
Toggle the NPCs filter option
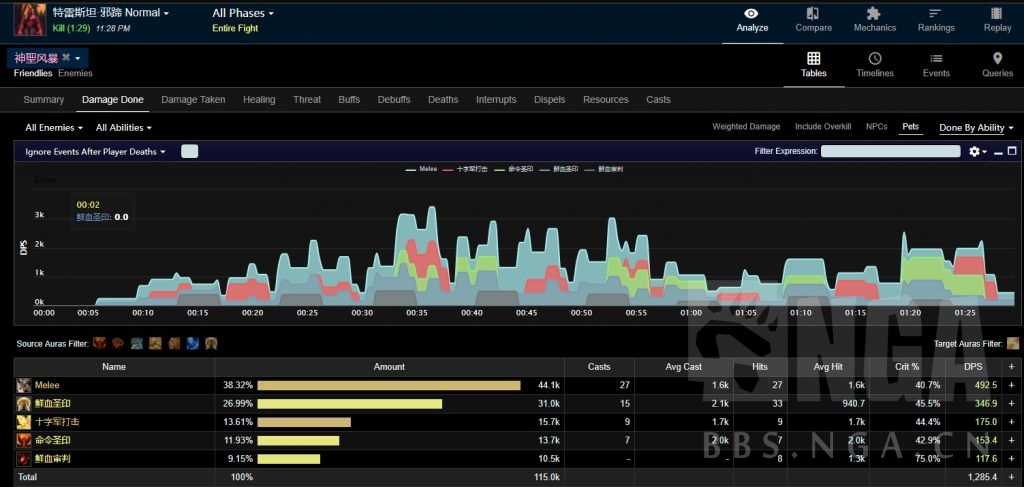[876, 127]
